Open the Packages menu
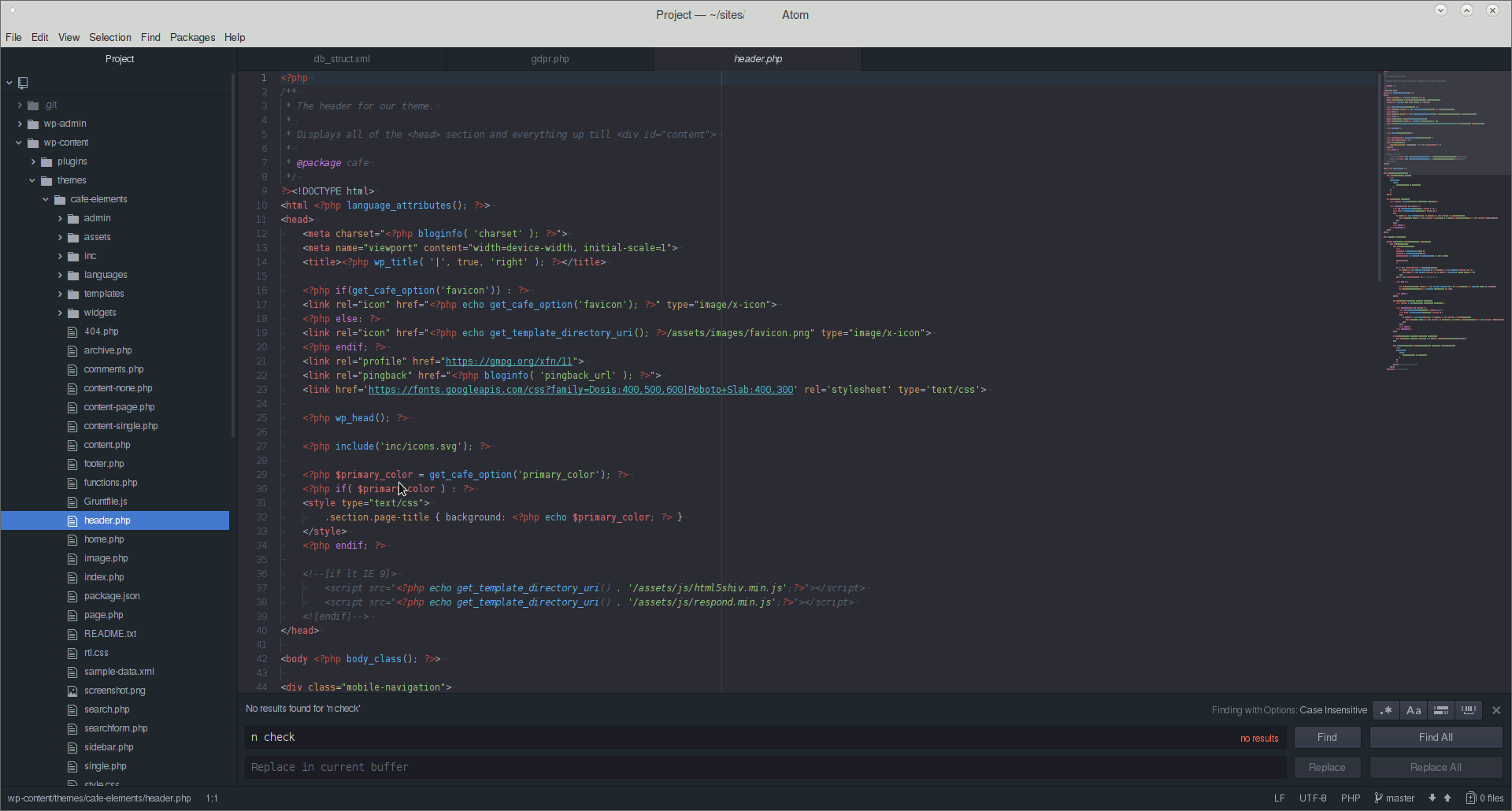The width and height of the screenshot is (1512, 811). pos(192,37)
